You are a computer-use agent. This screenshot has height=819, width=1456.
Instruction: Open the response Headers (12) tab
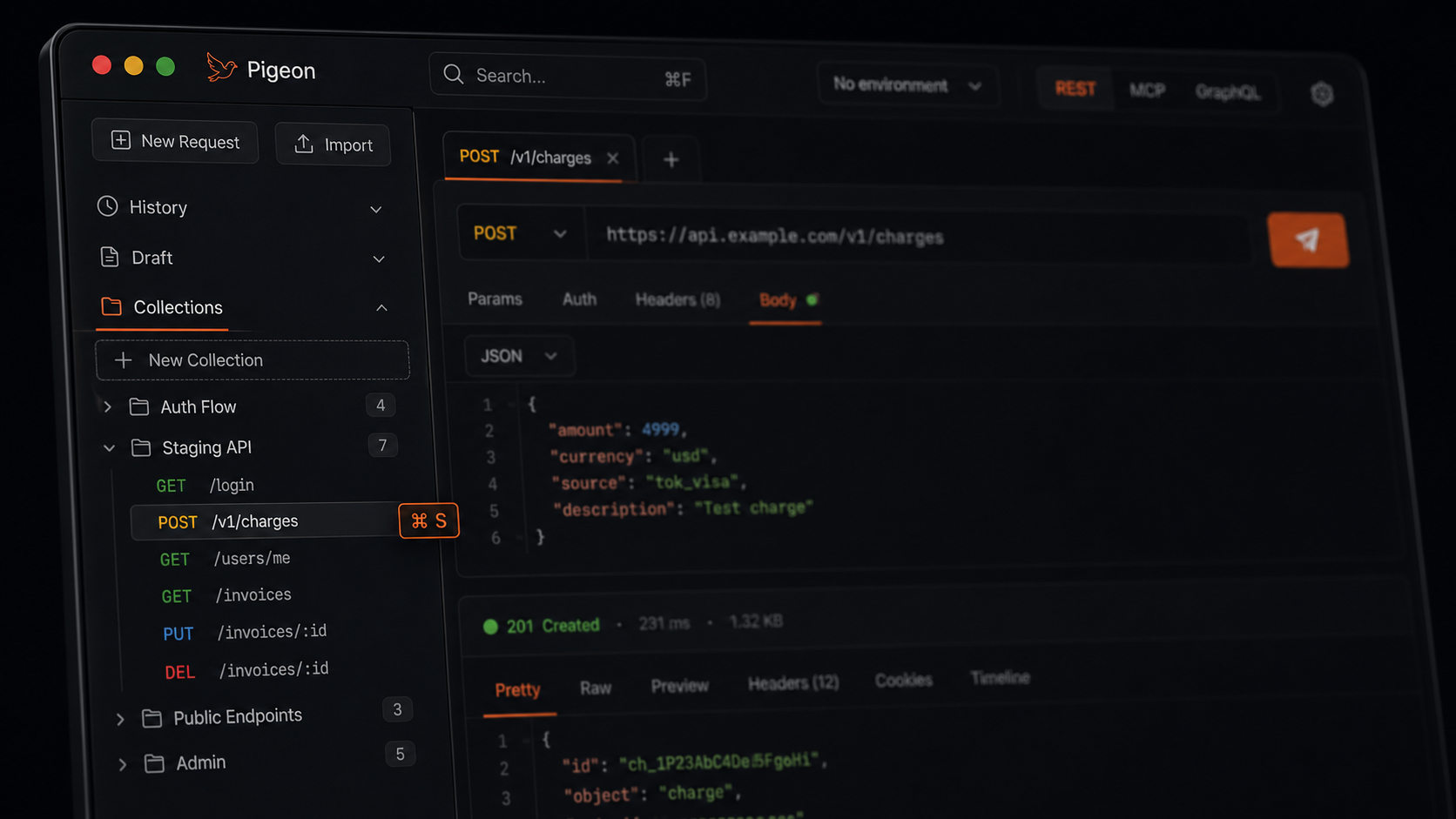793,684
